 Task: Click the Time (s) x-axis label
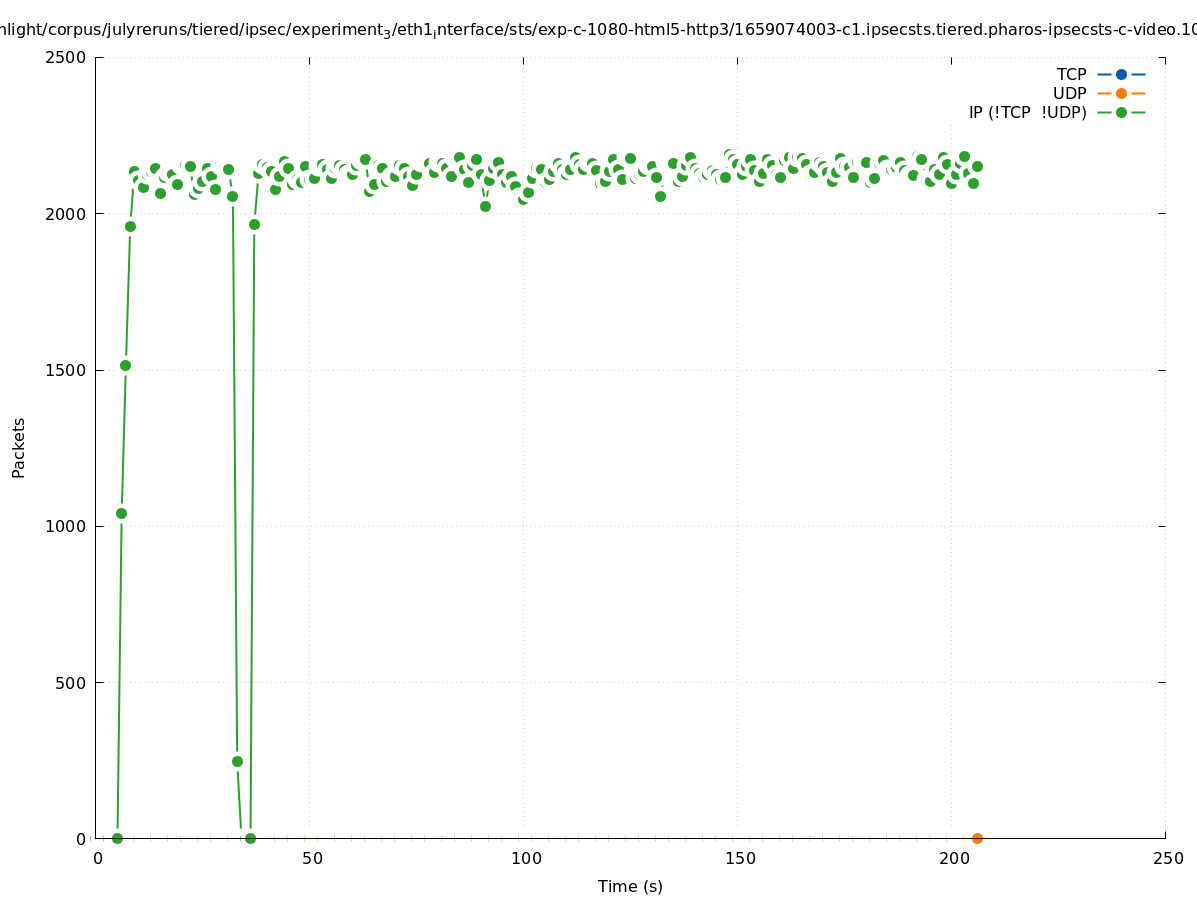point(630,886)
